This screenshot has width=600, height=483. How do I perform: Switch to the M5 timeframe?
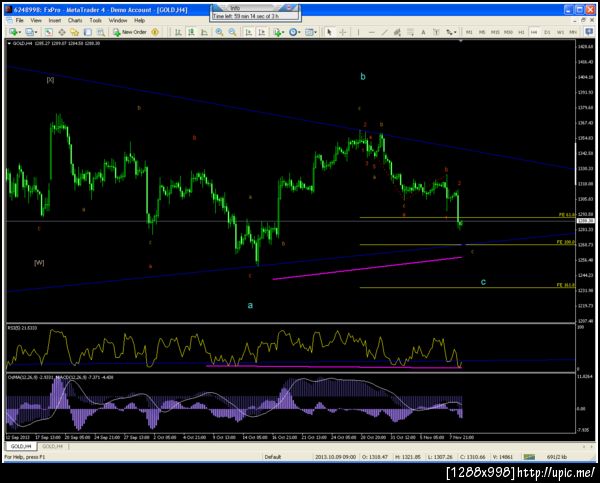(482, 32)
